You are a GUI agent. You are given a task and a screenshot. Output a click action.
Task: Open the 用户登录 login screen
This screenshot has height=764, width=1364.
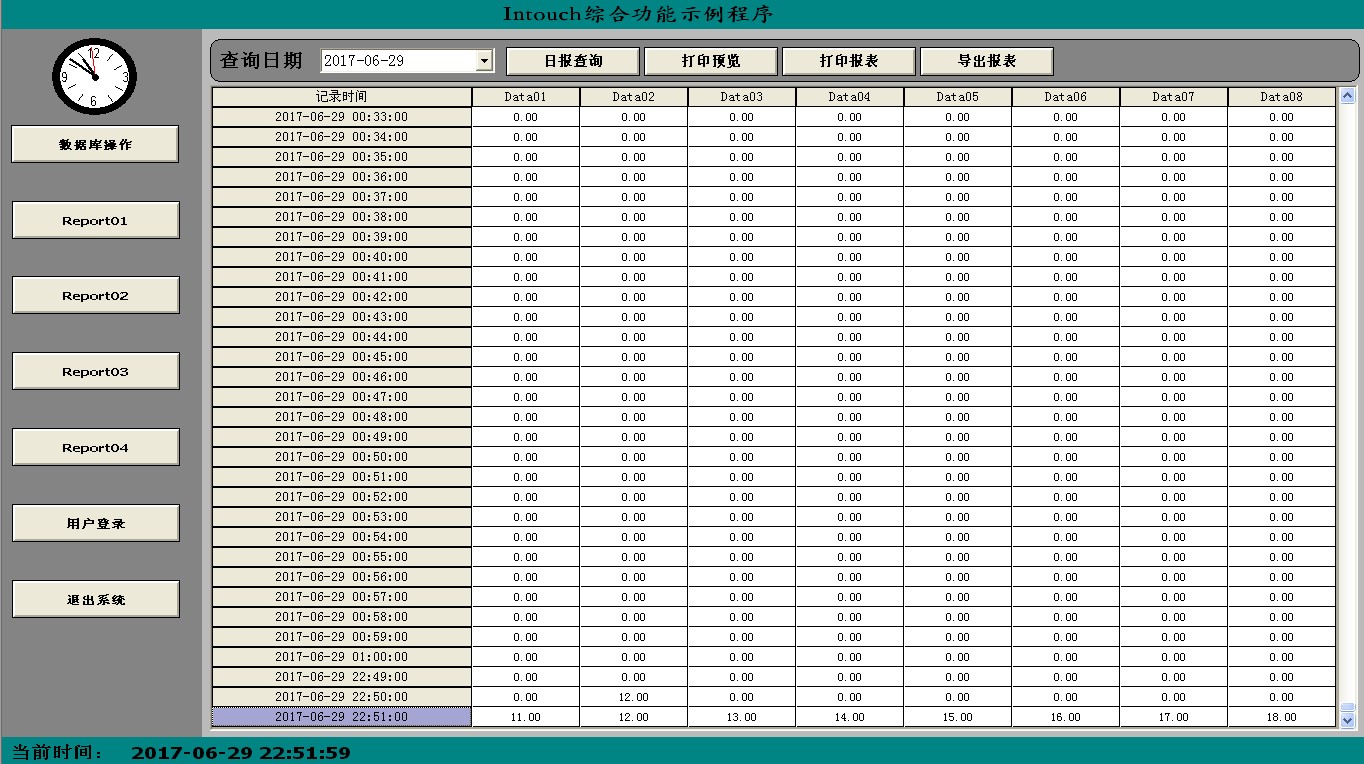[95, 522]
